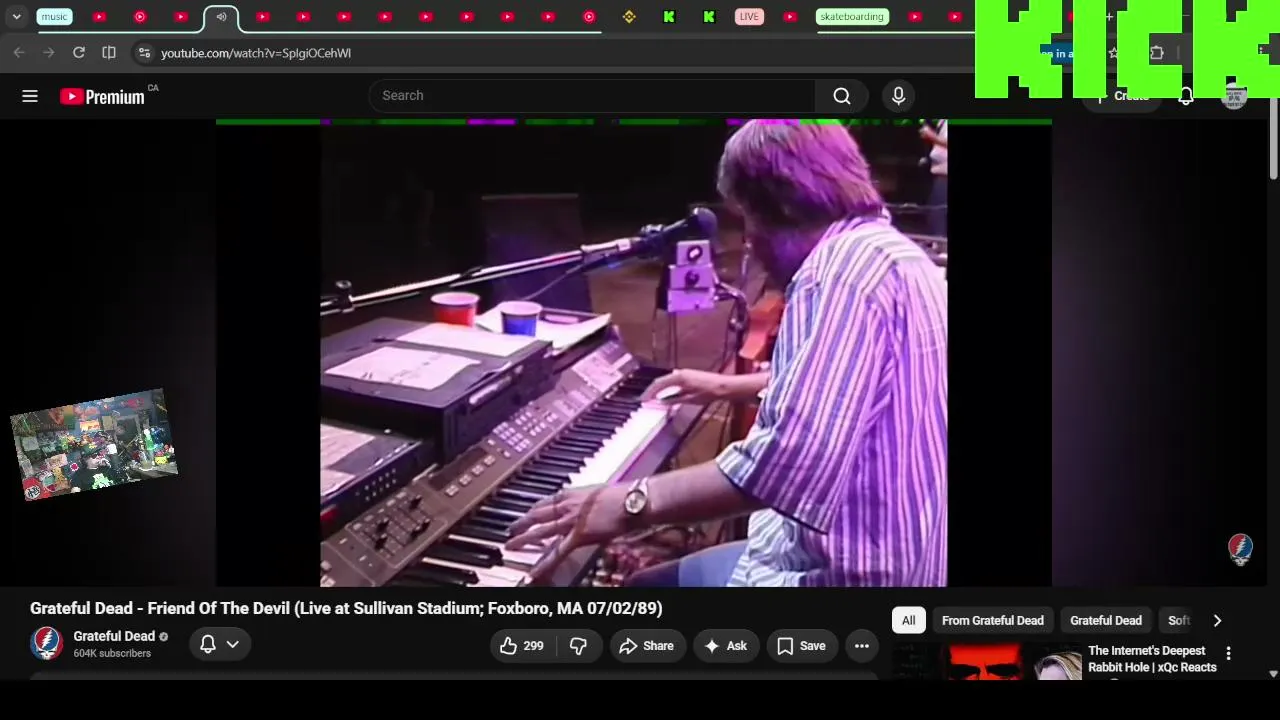The height and width of the screenshot is (720, 1280).
Task: View site information for youtube.com
Action: click(x=144, y=53)
